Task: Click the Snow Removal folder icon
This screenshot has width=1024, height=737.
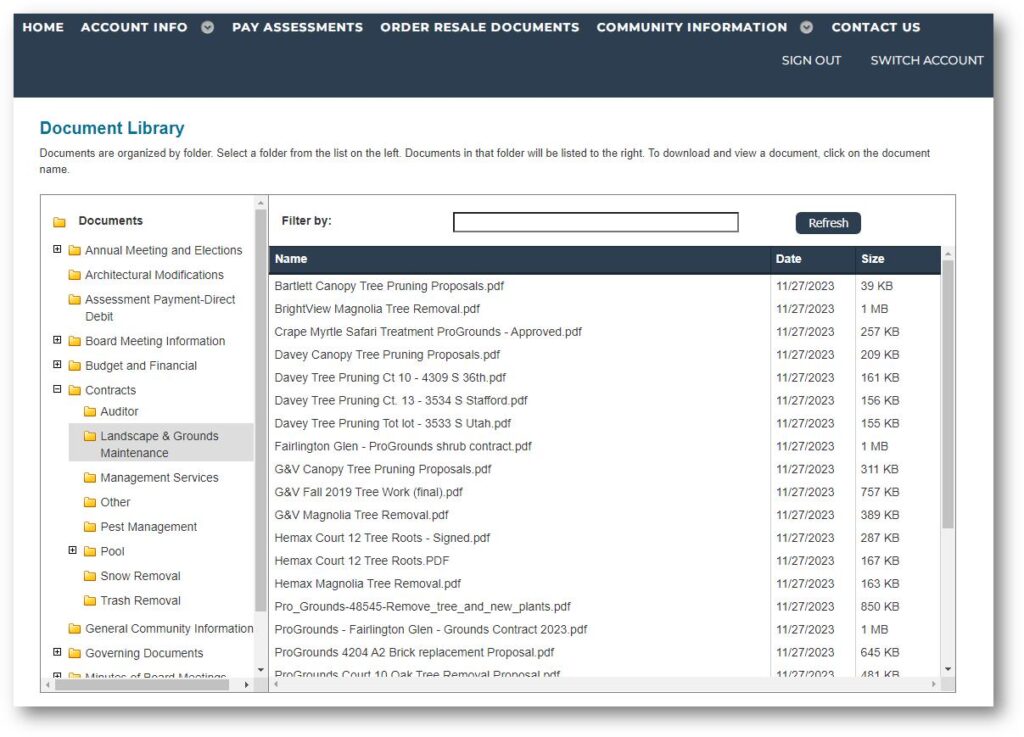Action: coord(90,576)
